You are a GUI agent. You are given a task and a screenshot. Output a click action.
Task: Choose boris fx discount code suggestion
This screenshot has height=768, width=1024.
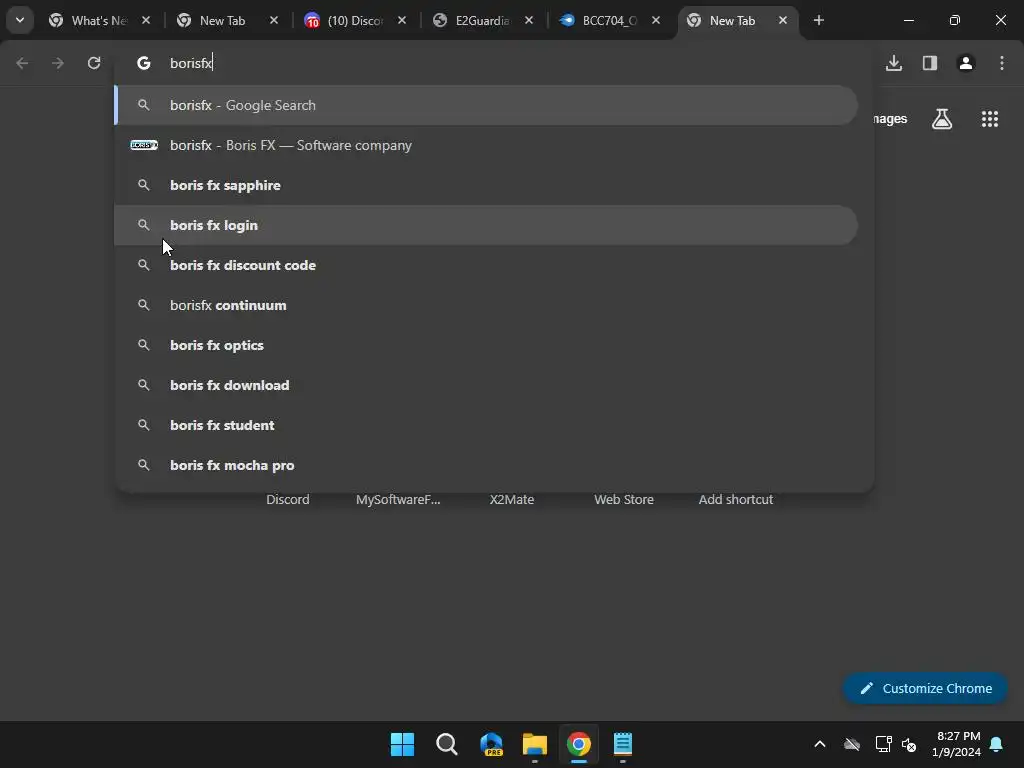[x=486, y=265]
